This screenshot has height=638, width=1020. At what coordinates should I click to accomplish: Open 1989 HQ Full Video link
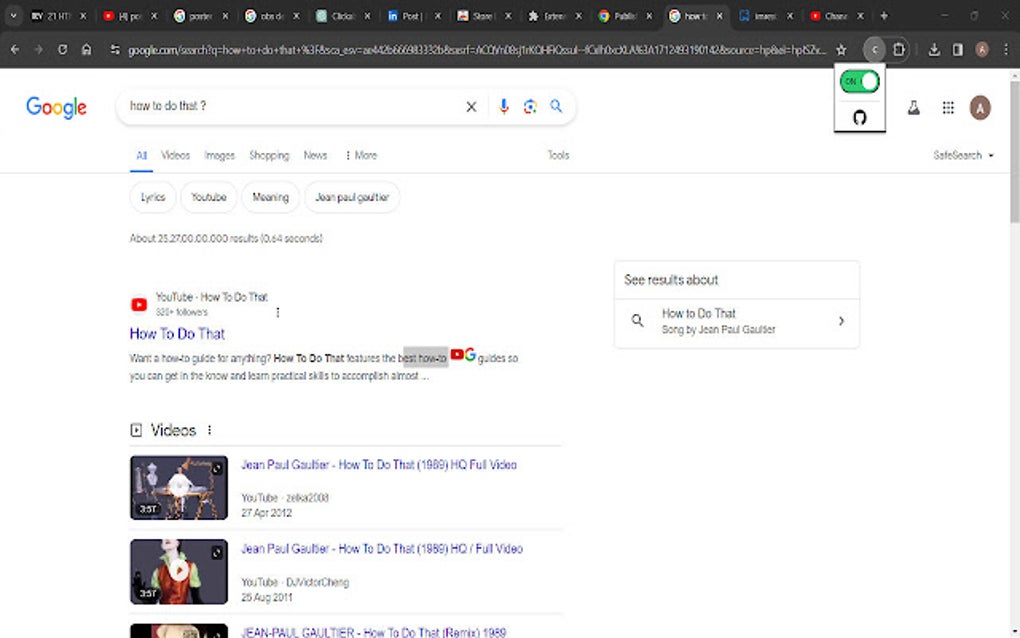pos(379,465)
